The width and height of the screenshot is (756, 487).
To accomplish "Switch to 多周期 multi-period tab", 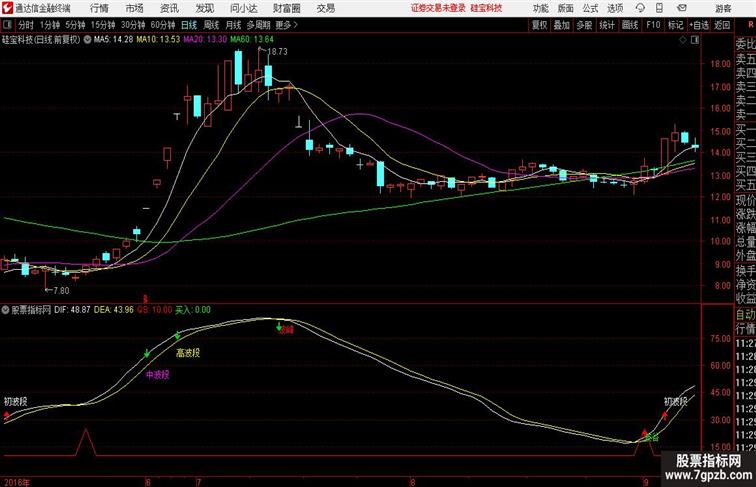I will (258, 25).
